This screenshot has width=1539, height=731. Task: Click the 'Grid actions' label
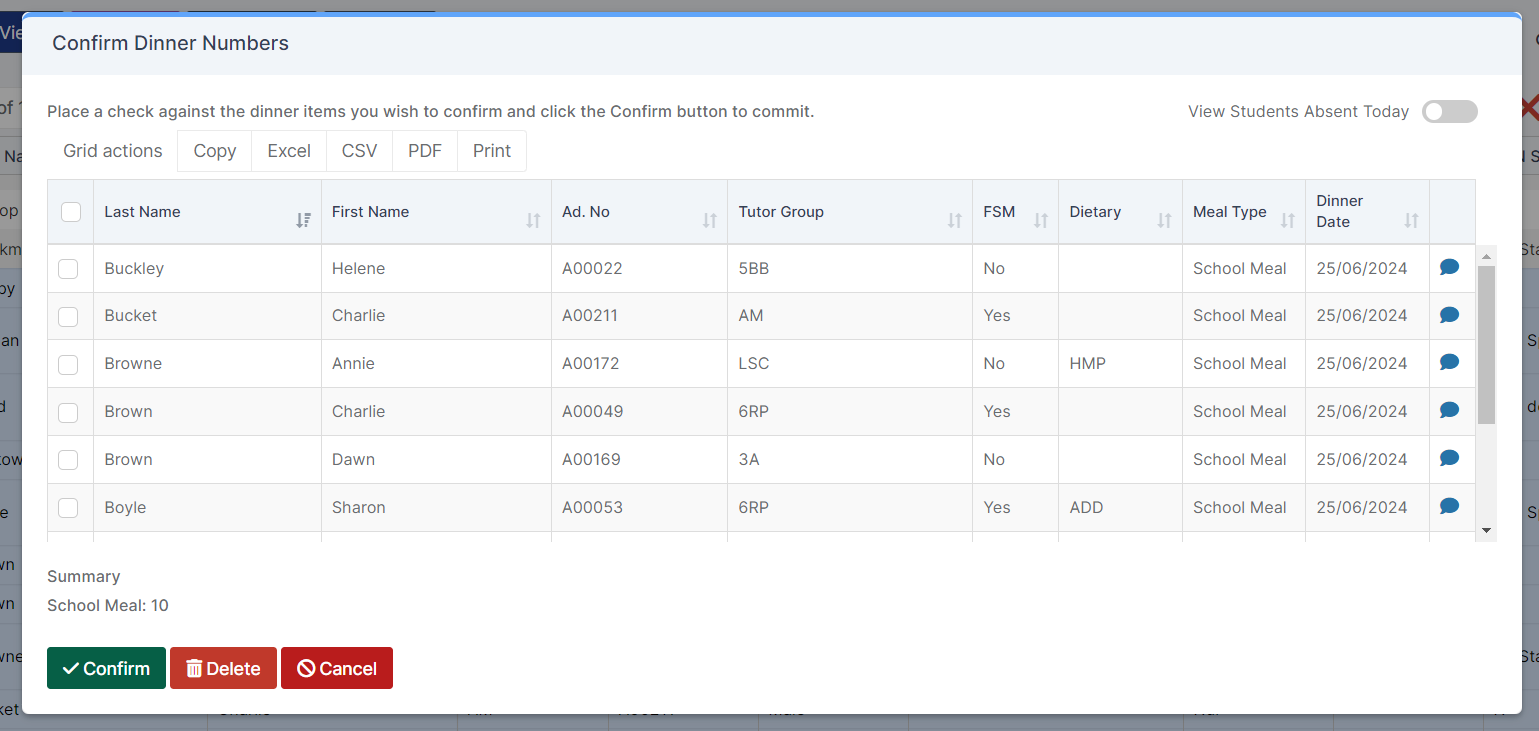tap(113, 151)
